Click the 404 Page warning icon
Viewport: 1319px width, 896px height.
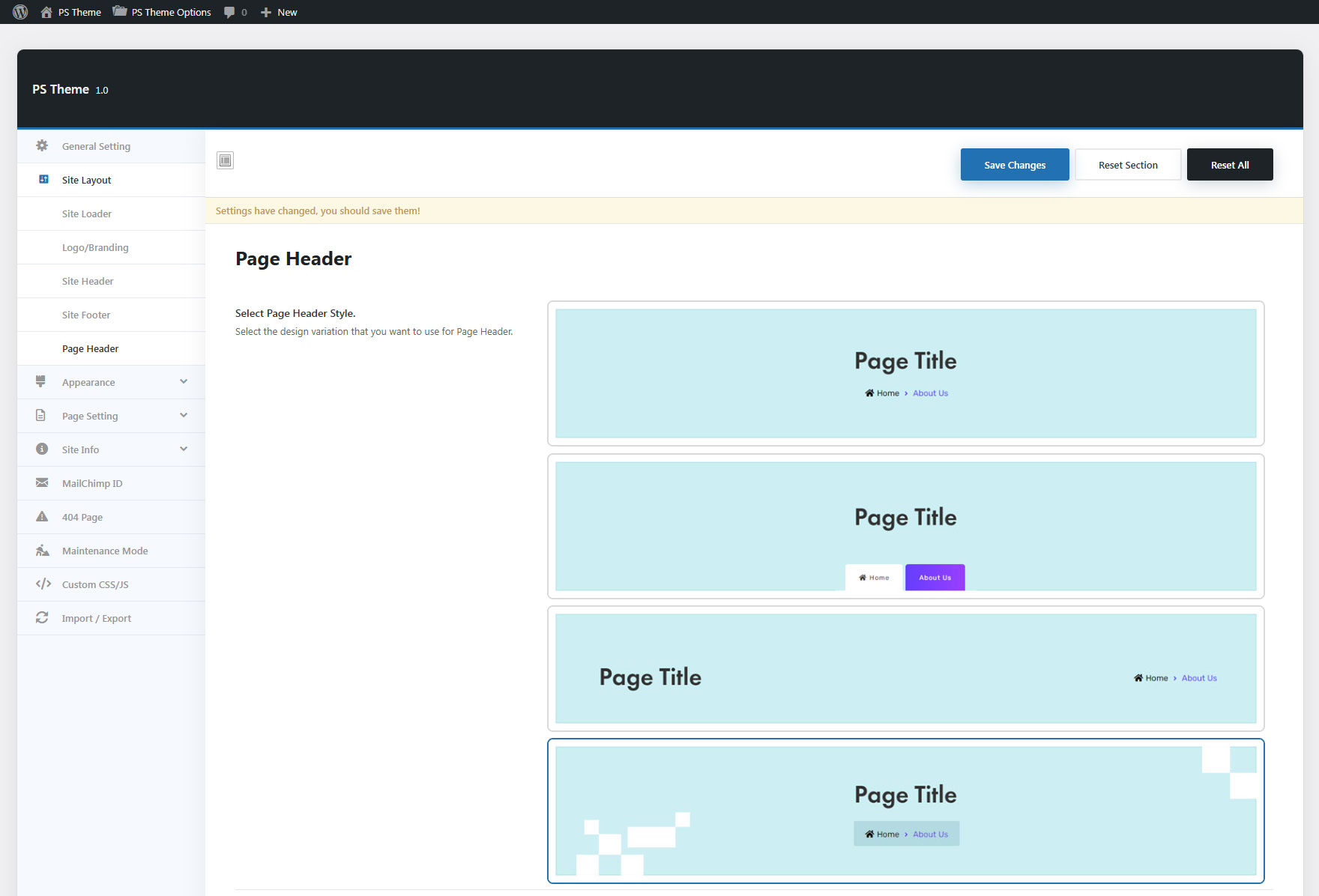[x=42, y=517]
